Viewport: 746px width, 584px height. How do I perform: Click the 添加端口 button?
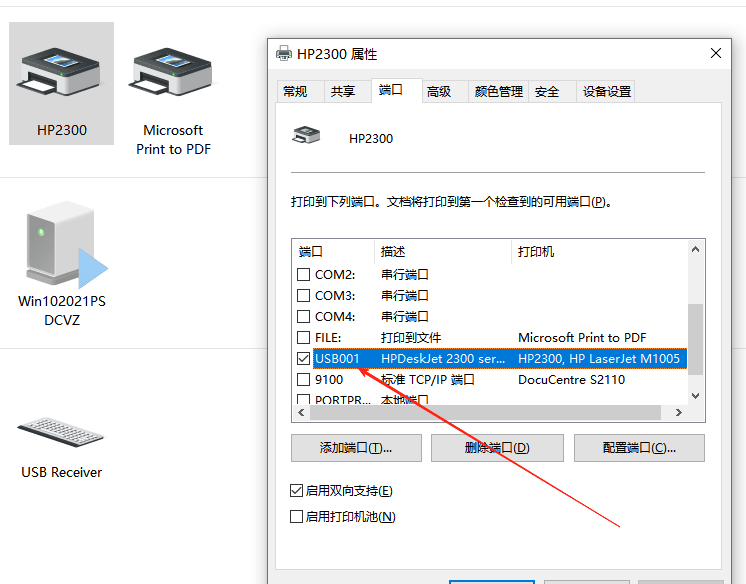point(355,448)
